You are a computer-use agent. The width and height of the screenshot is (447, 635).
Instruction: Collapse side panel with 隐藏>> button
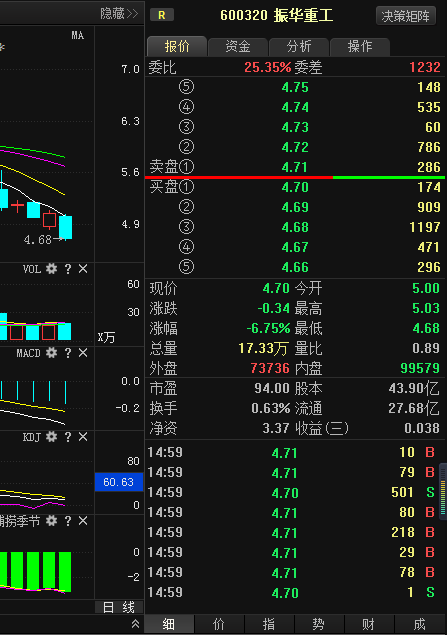point(119,13)
